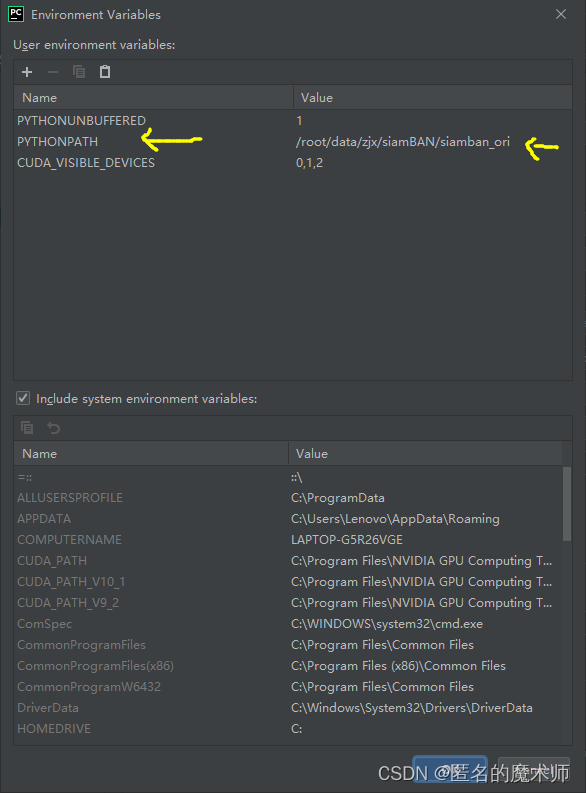Select CommonProgramW6432 system variable
The height and width of the screenshot is (793, 586).
(89, 687)
